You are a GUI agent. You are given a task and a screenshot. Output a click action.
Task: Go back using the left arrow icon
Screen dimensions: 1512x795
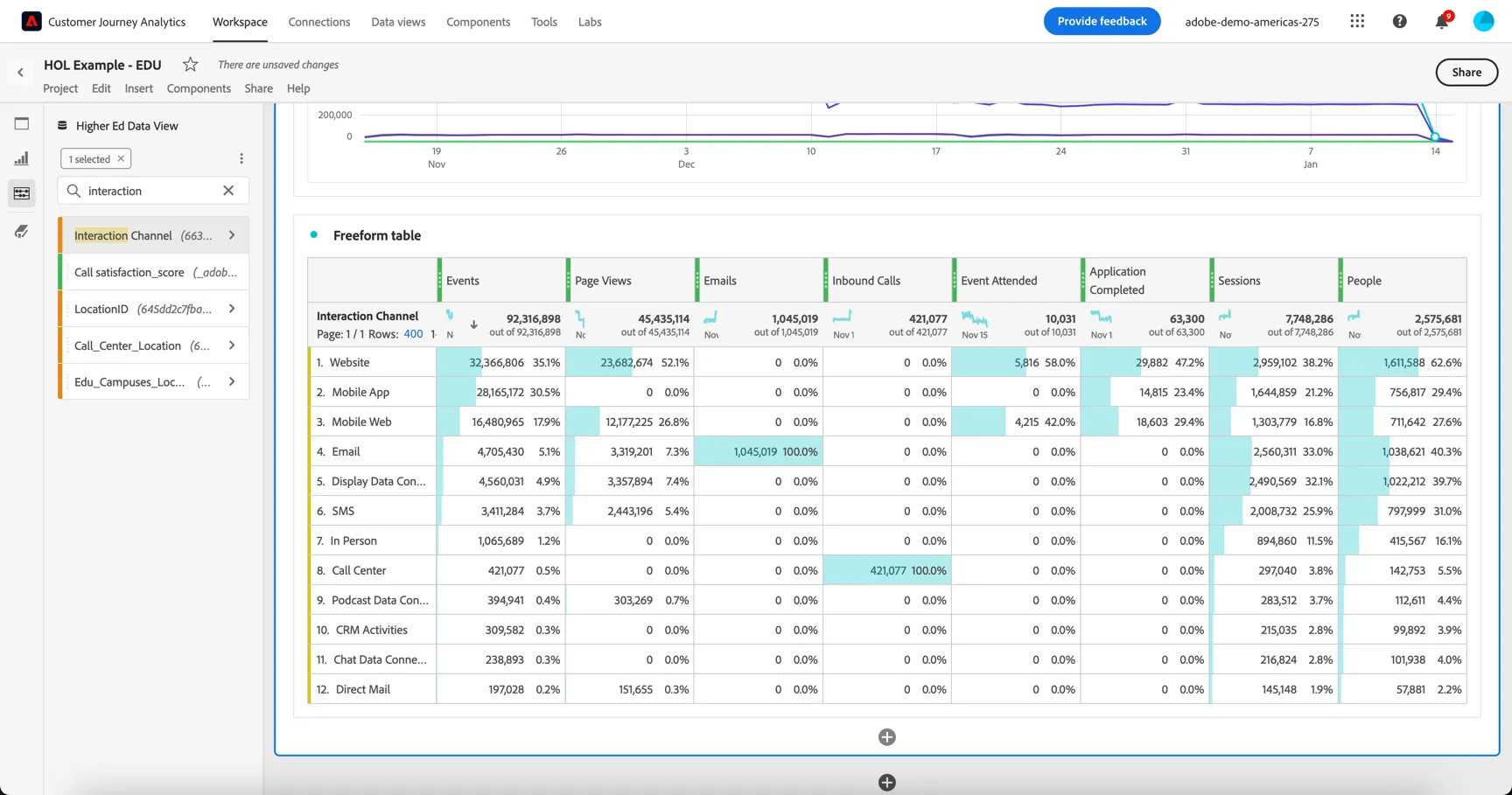[x=21, y=73]
